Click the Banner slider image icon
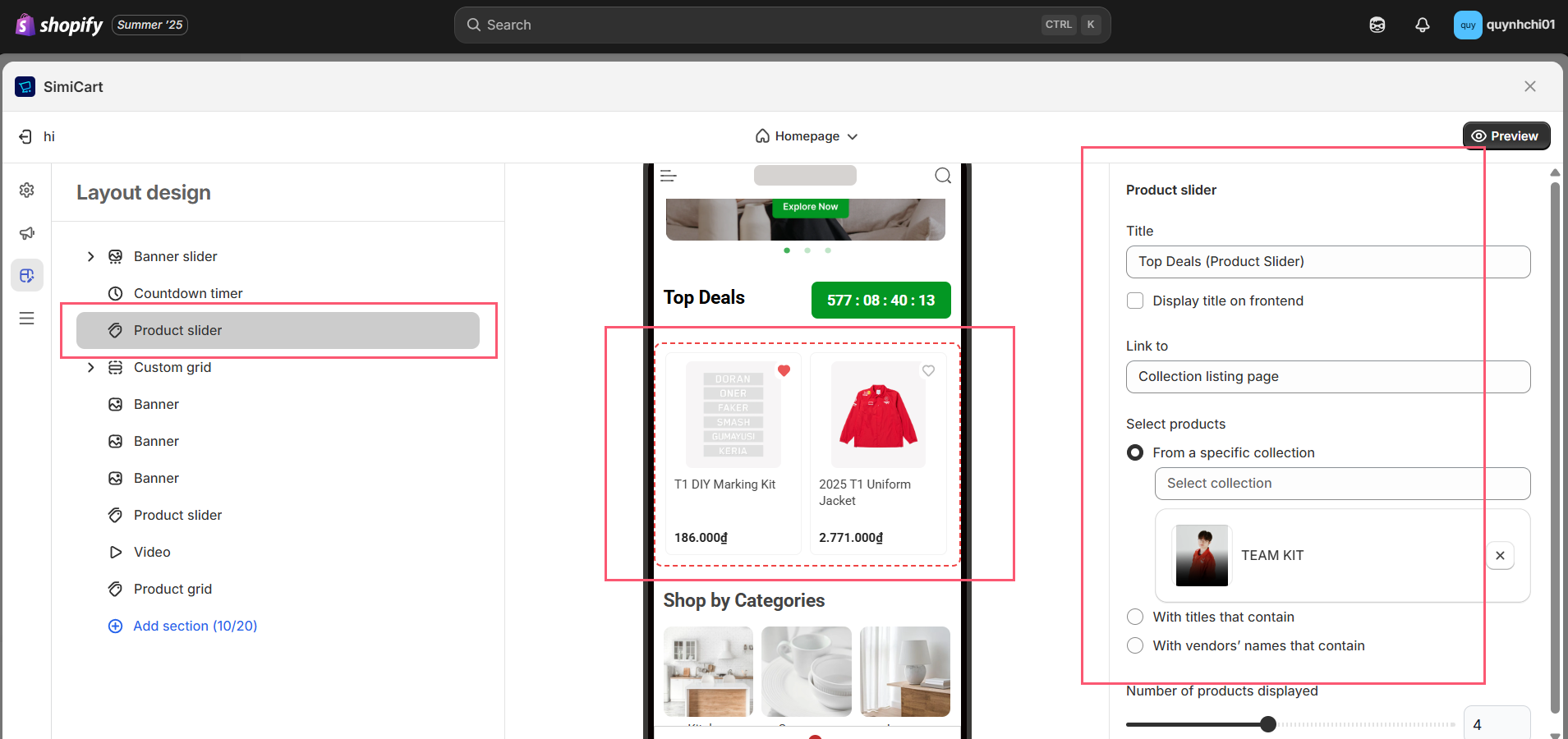Screen dimensions: 1568x739 (116, 256)
